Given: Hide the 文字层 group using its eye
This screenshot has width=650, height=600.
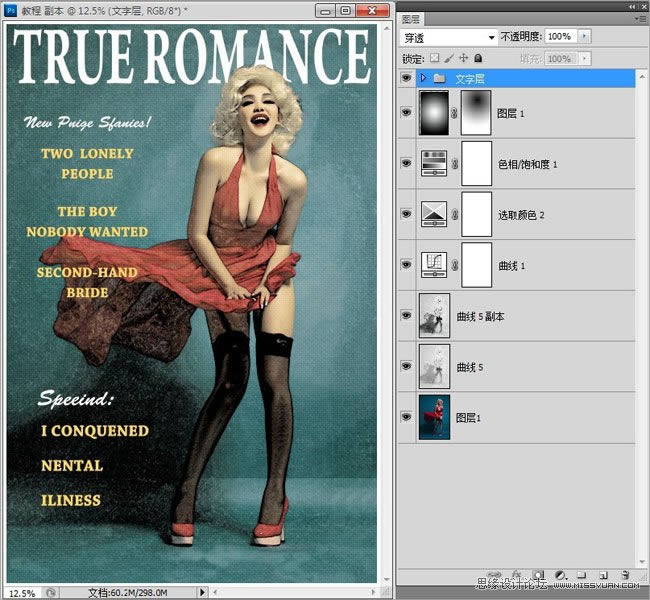Looking at the screenshot, I should [406, 77].
